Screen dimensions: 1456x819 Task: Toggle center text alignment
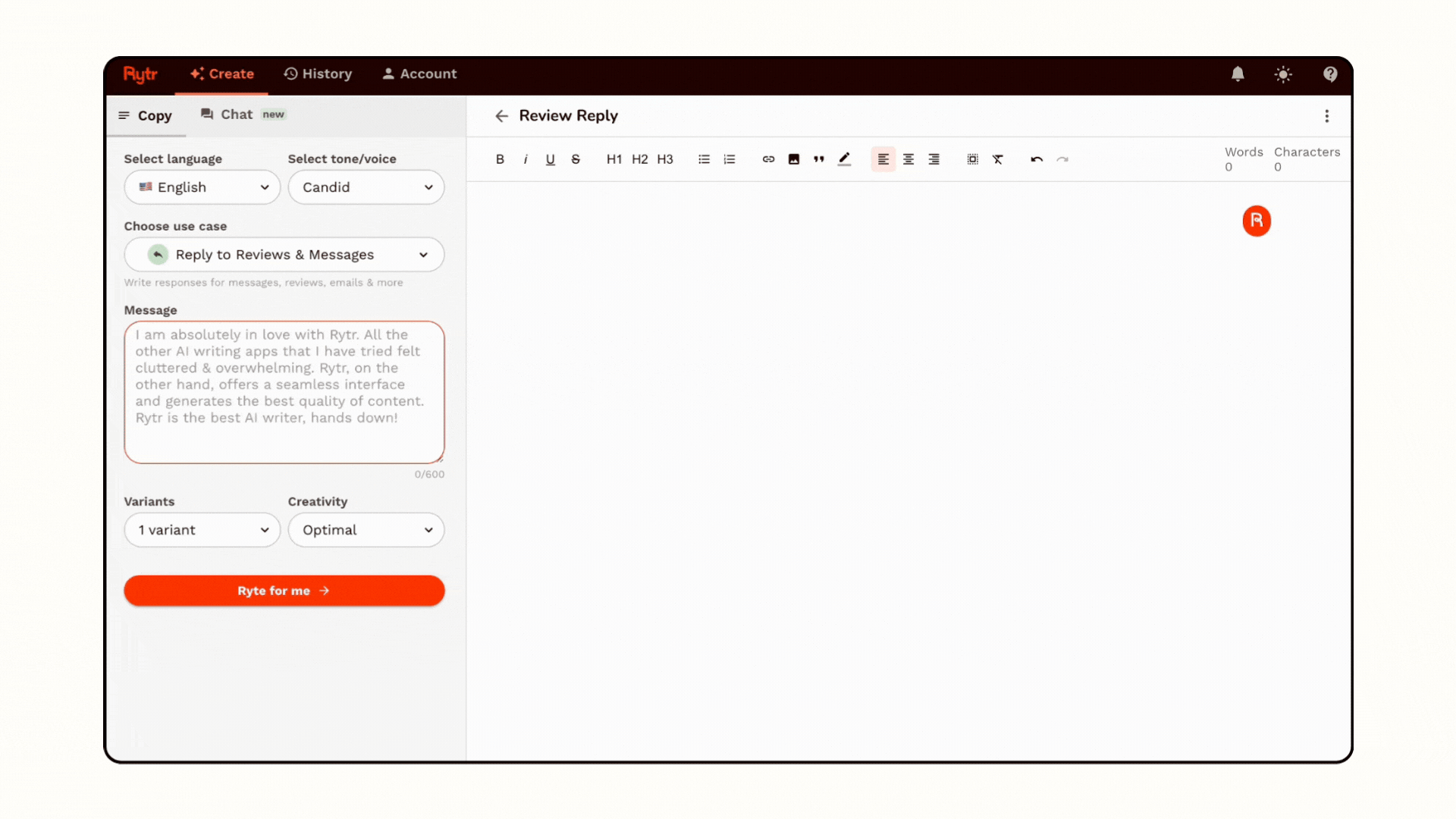(908, 159)
